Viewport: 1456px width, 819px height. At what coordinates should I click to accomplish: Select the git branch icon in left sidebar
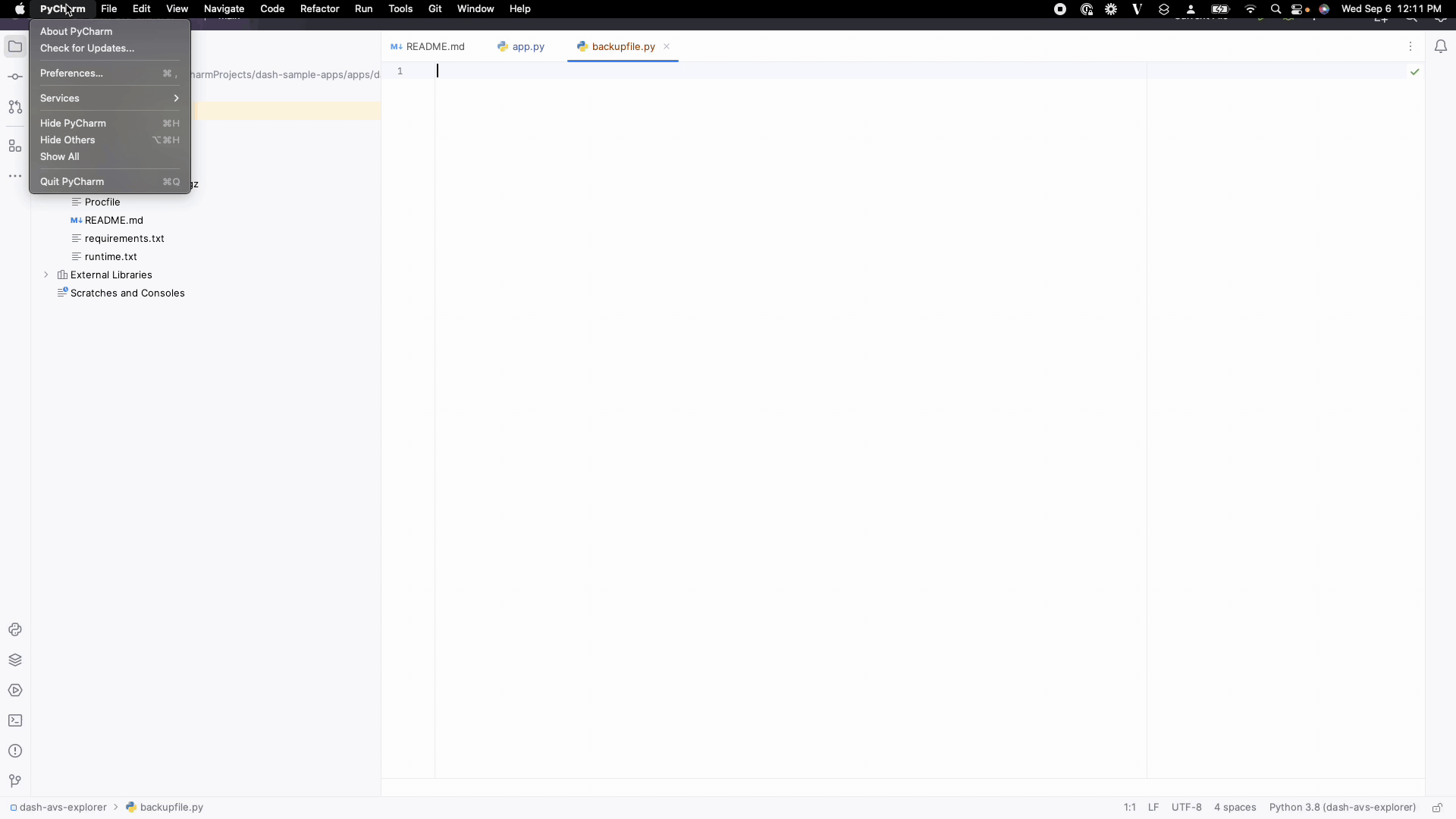[15, 108]
